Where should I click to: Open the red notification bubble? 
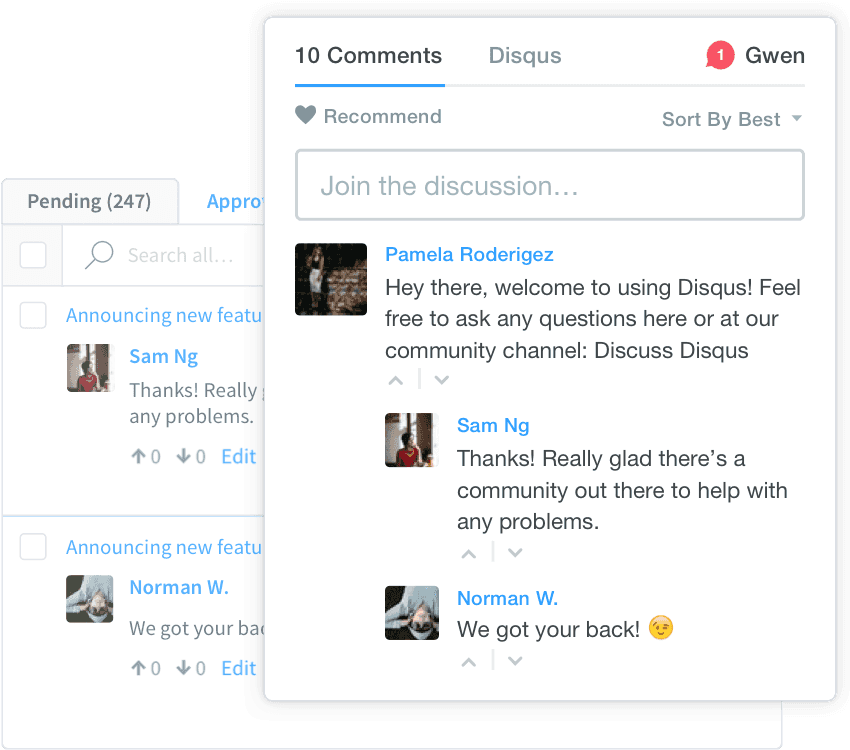[x=720, y=55]
